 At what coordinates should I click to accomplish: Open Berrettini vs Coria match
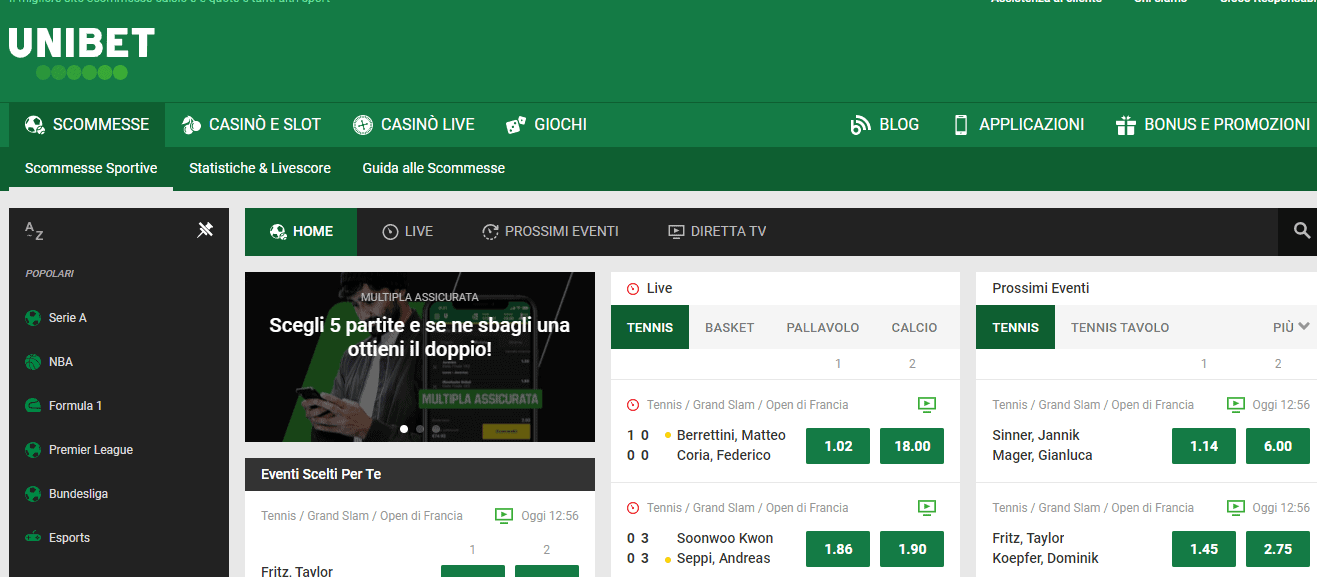(x=731, y=445)
